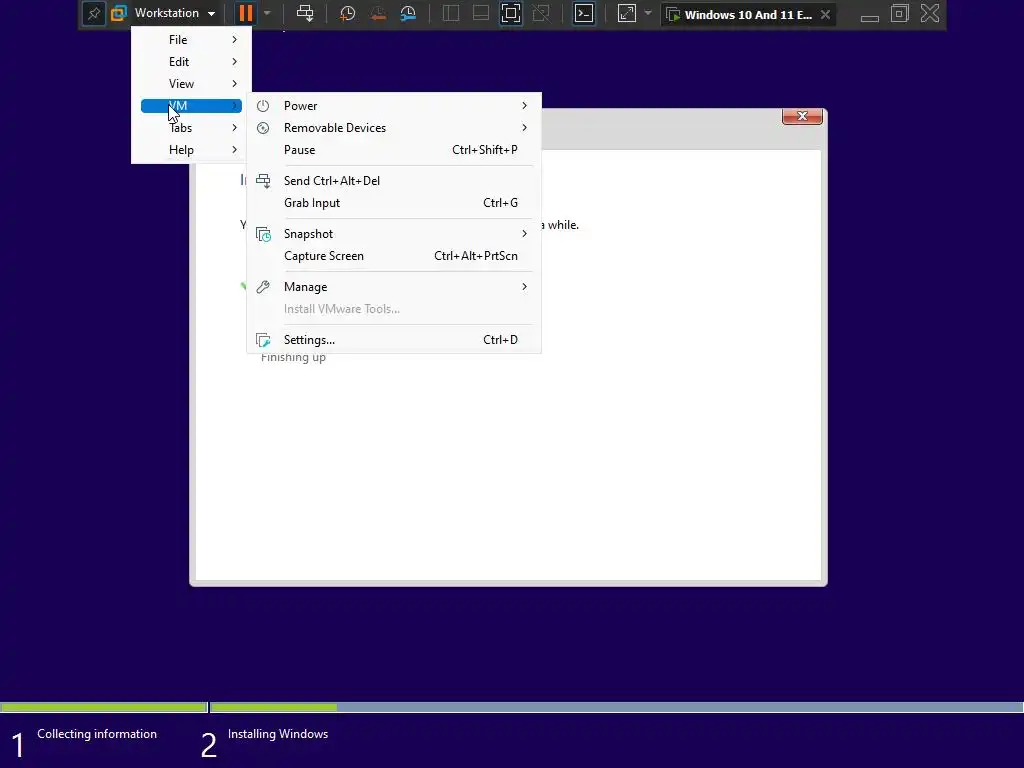Screen dimensions: 1024x768
Task: Click the Power icon in VM menu
Action: click(x=263, y=106)
